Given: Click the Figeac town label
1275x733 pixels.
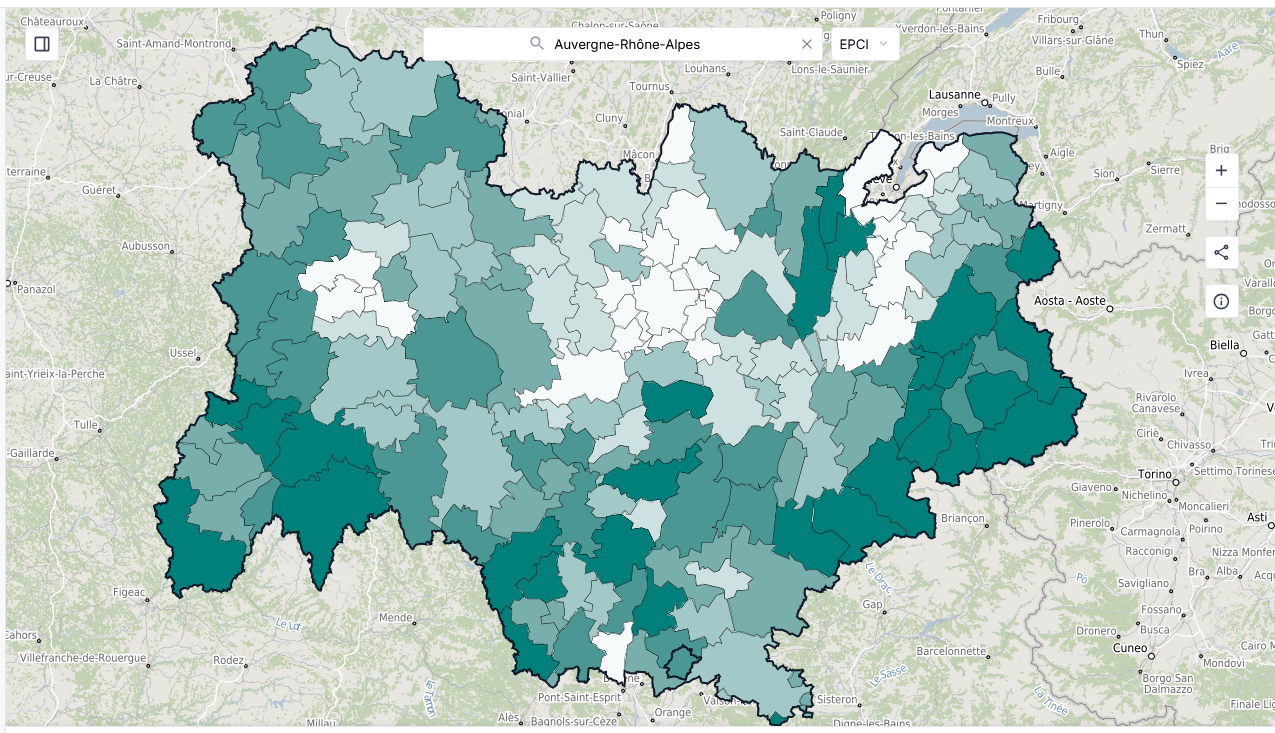Looking at the screenshot, I should click(x=129, y=592).
